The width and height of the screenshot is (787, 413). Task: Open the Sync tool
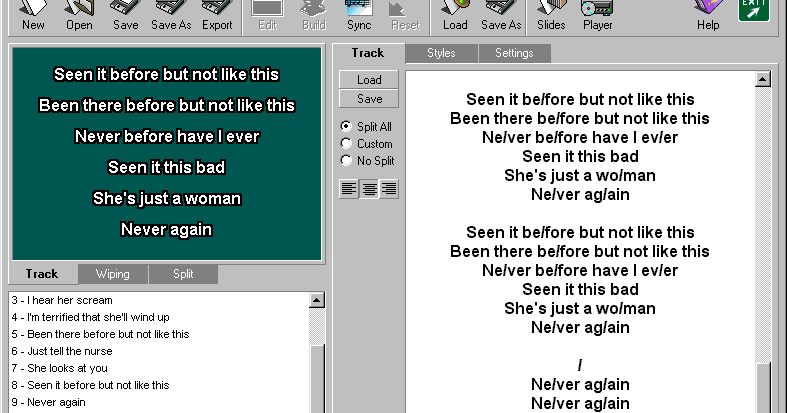[x=359, y=15]
